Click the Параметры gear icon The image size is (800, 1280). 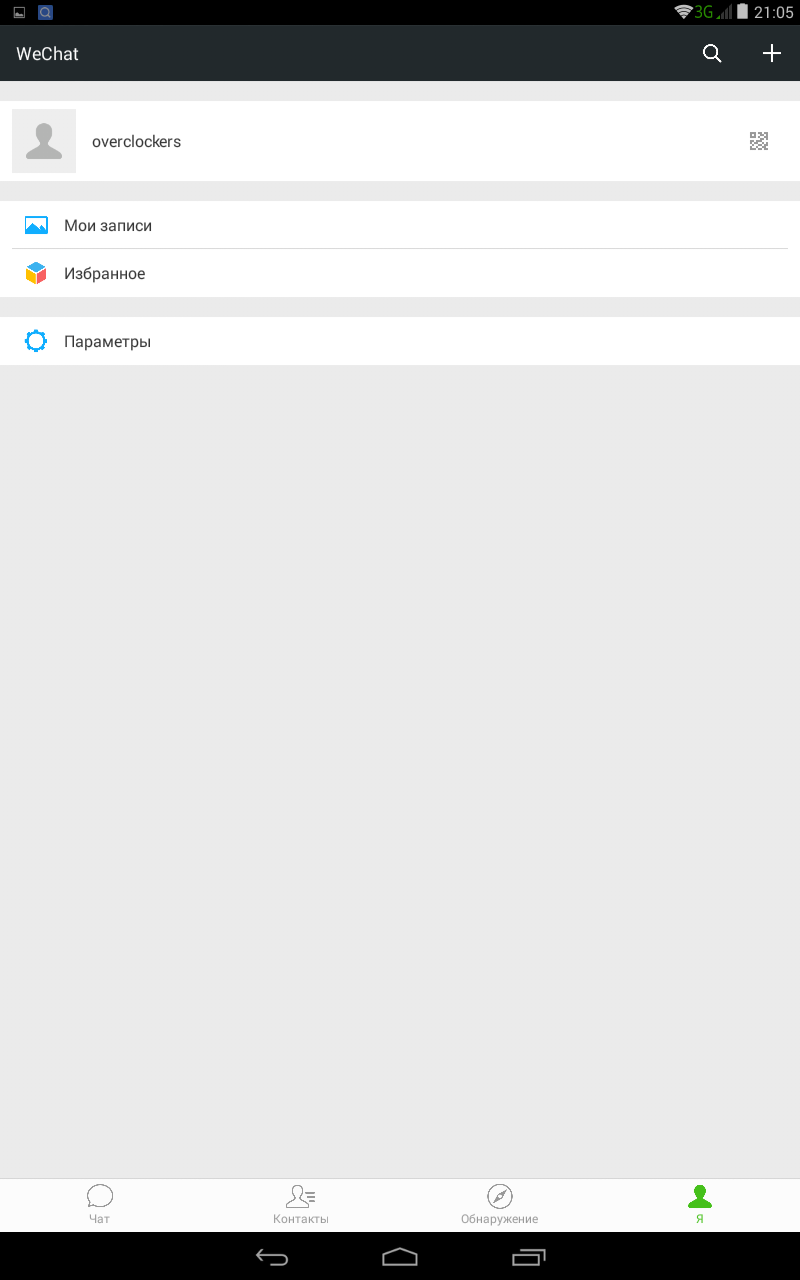coord(36,341)
